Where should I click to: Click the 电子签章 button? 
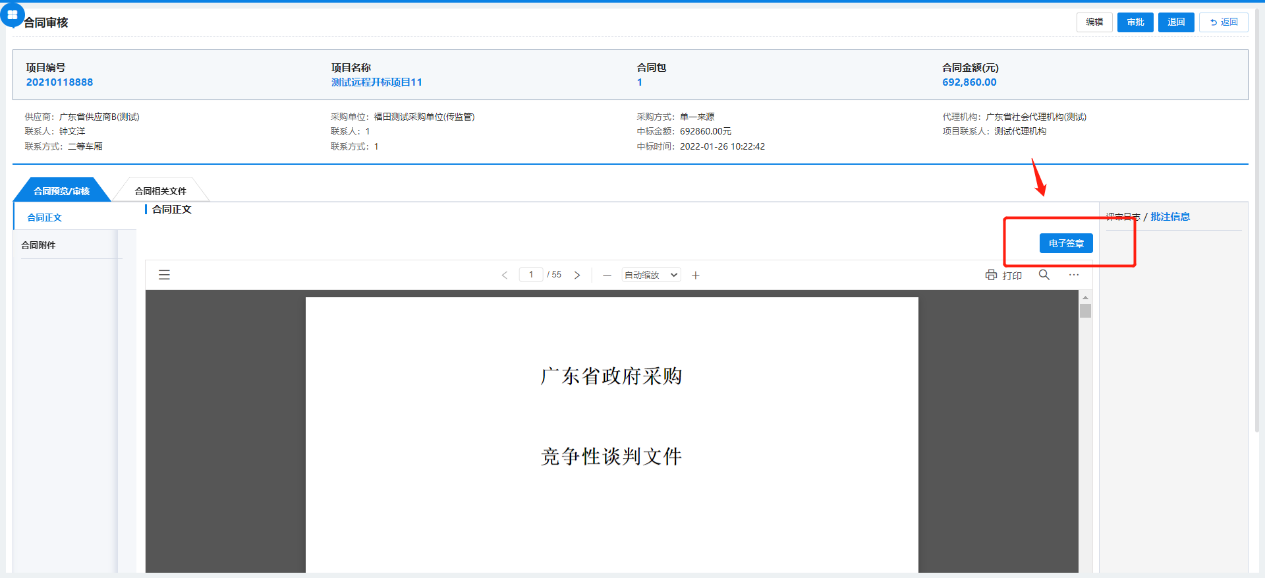coord(1066,243)
